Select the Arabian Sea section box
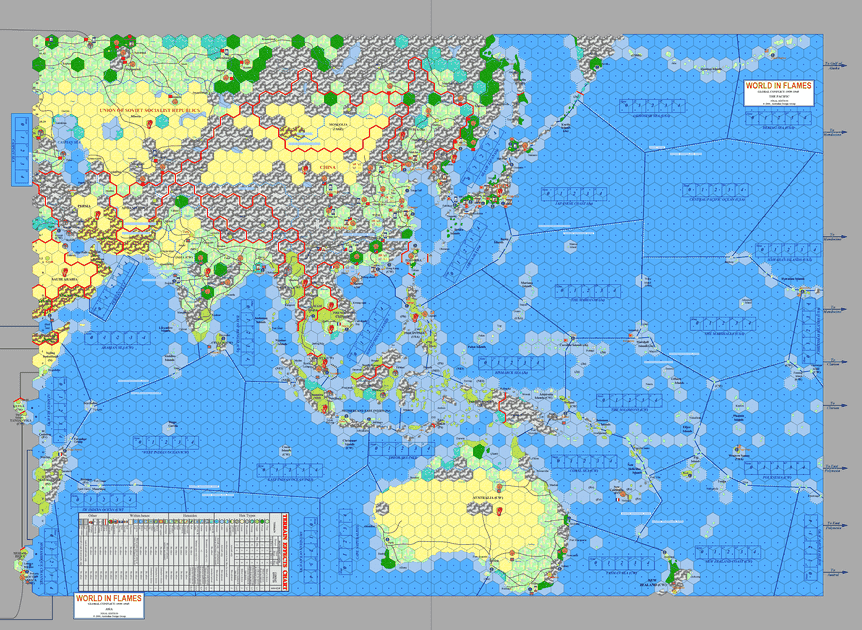This screenshot has width=862, height=630. (x=116, y=338)
